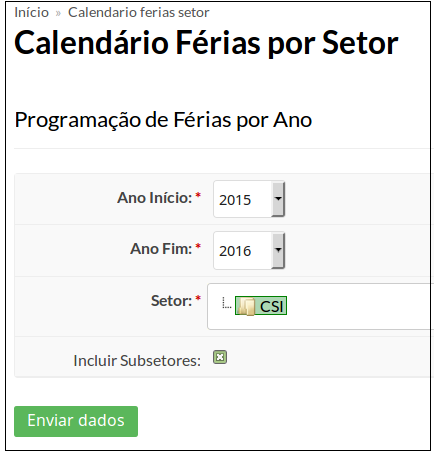
Task: Click the Ano Fim label
Action: pos(161,249)
